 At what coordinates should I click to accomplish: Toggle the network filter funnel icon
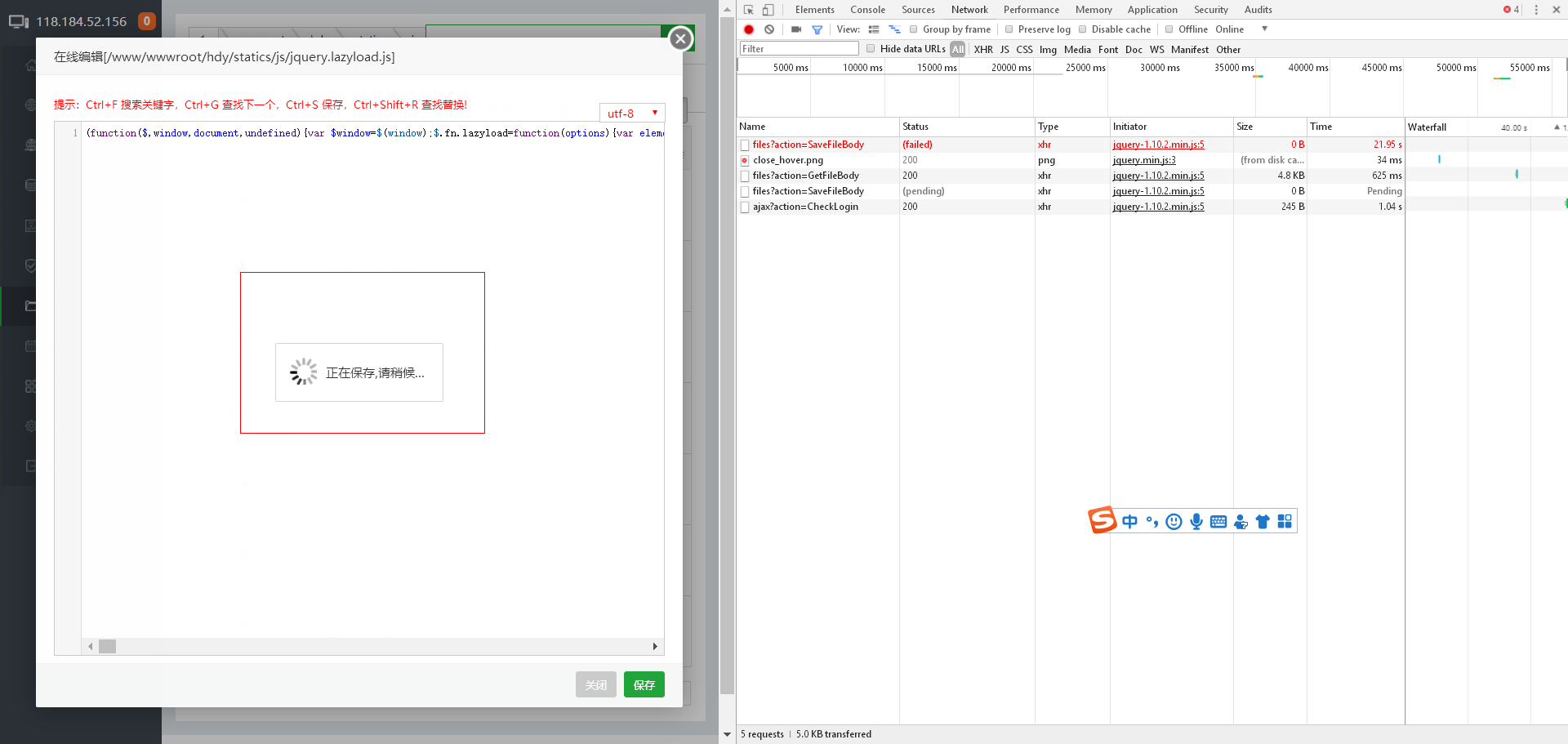[x=817, y=29]
